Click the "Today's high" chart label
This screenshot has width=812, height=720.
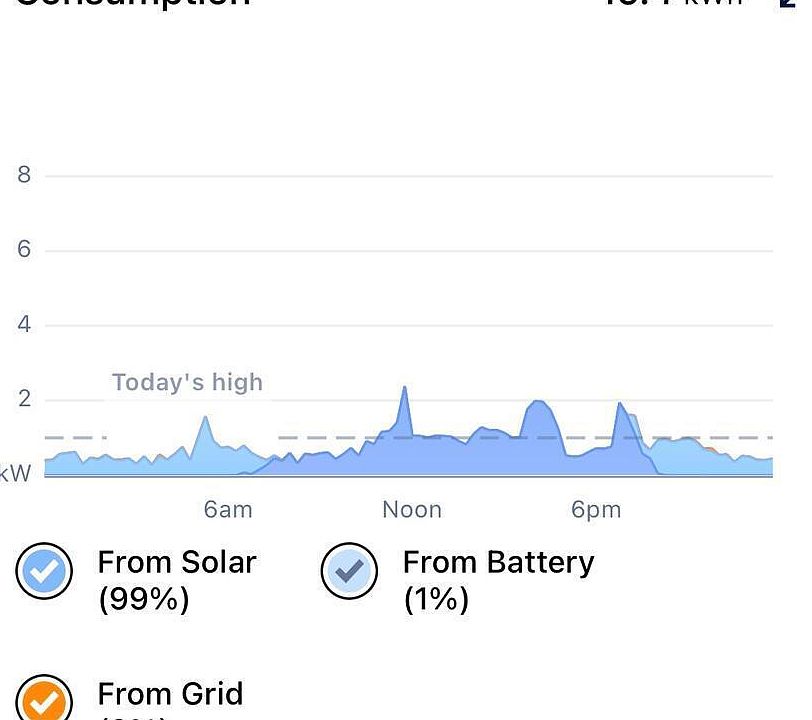pyautogui.click(x=187, y=382)
